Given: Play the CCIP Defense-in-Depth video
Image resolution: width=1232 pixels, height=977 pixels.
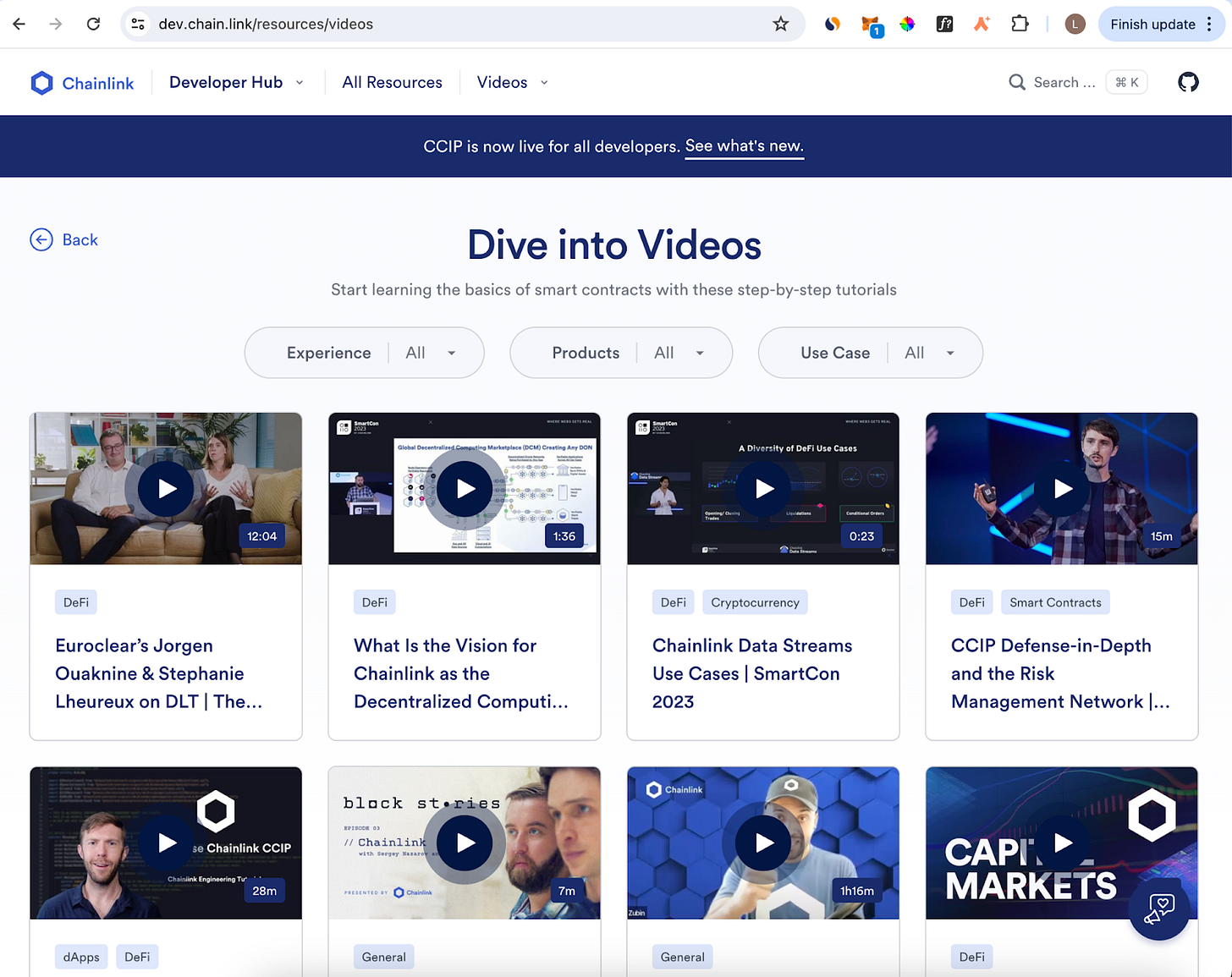Looking at the screenshot, I should (1062, 488).
